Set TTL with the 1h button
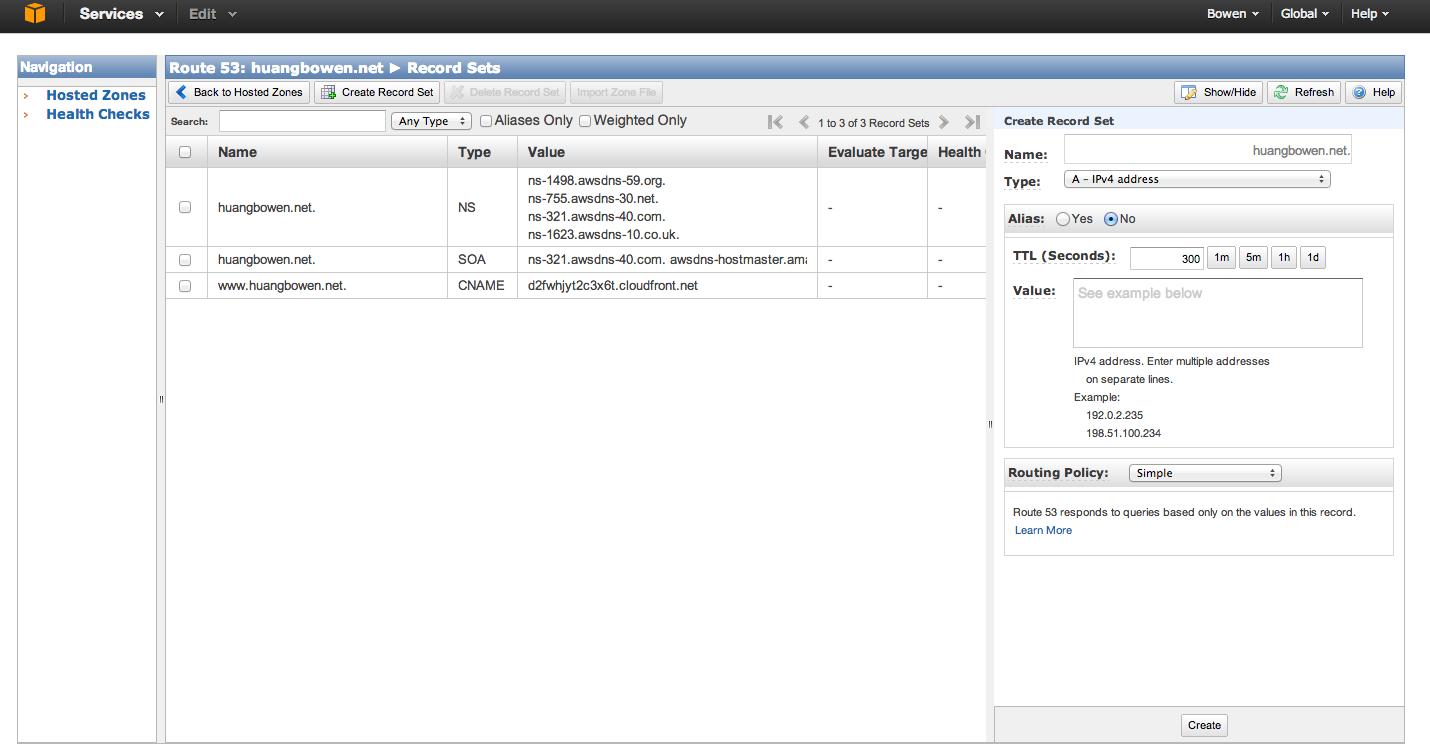 click(1284, 258)
